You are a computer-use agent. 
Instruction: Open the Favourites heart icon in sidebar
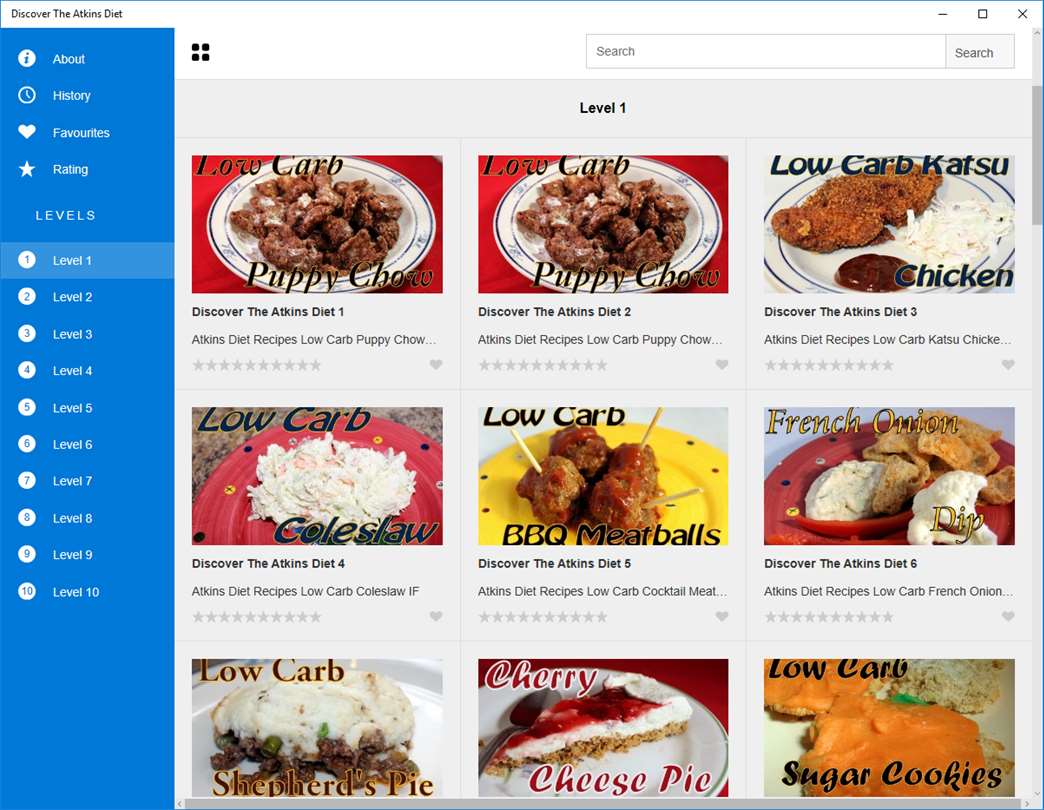pyautogui.click(x=27, y=132)
